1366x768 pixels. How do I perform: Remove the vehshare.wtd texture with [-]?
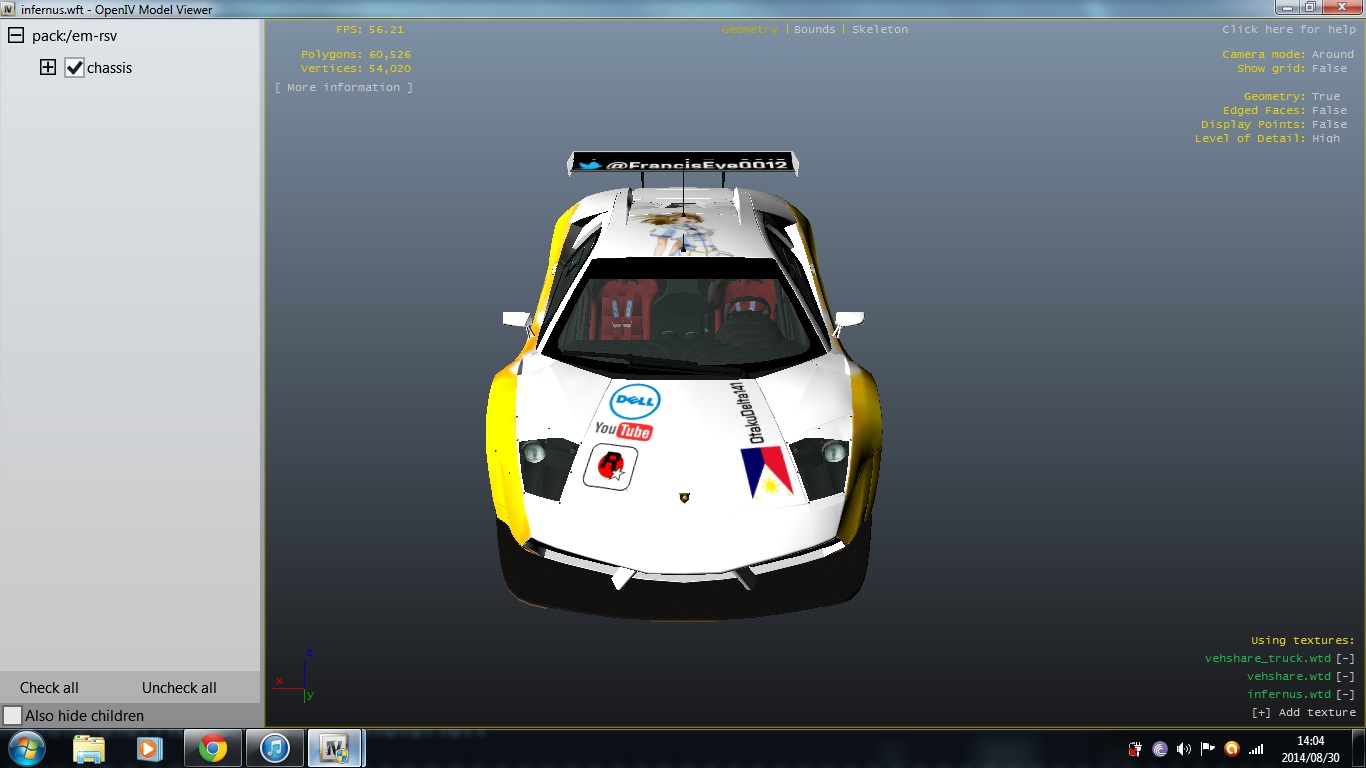coord(1346,676)
